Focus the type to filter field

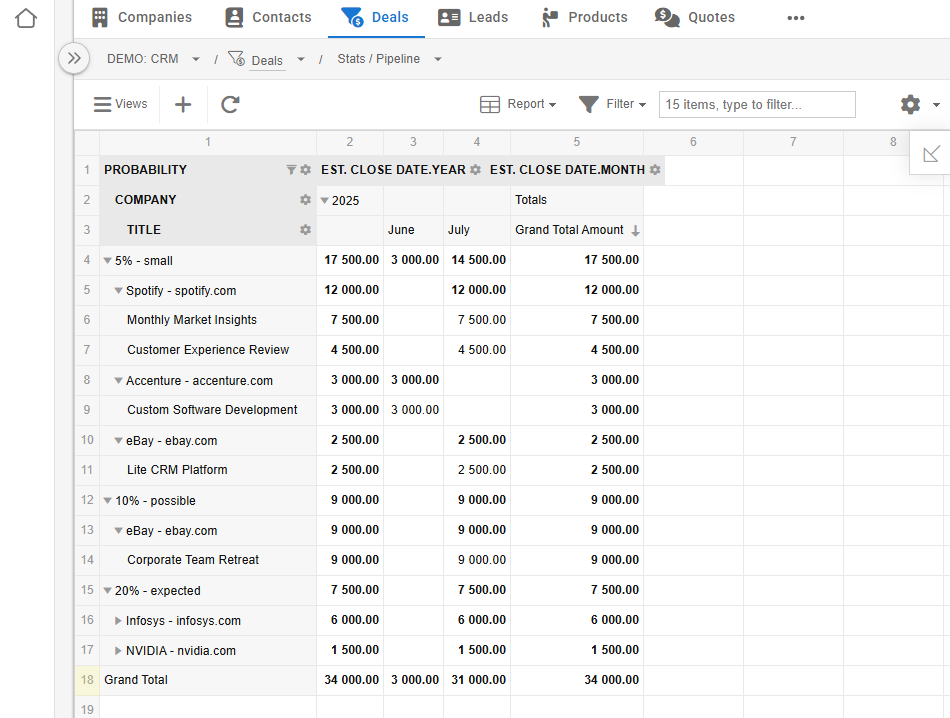click(x=757, y=104)
